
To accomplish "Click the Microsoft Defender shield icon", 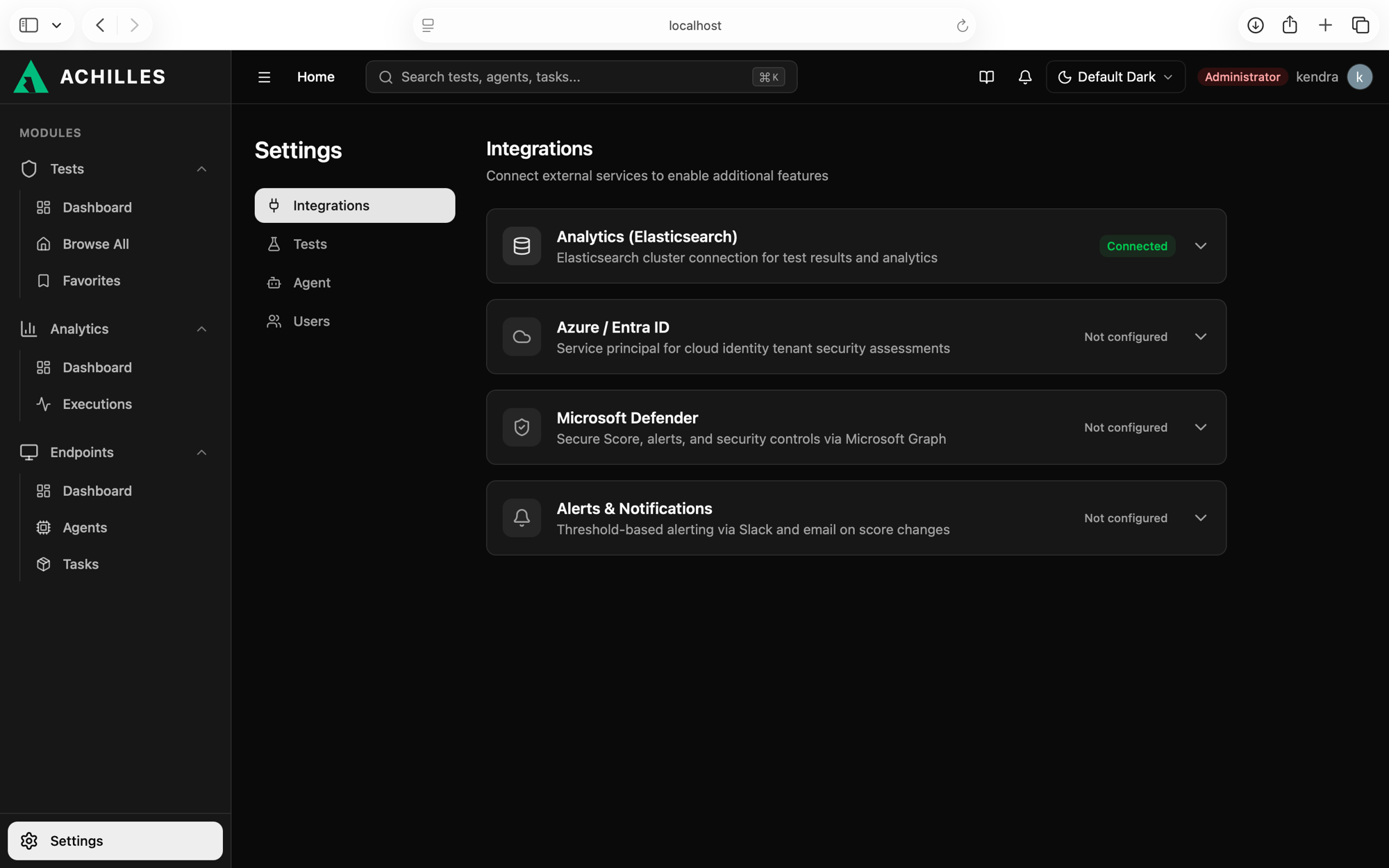I will pyautogui.click(x=522, y=427).
